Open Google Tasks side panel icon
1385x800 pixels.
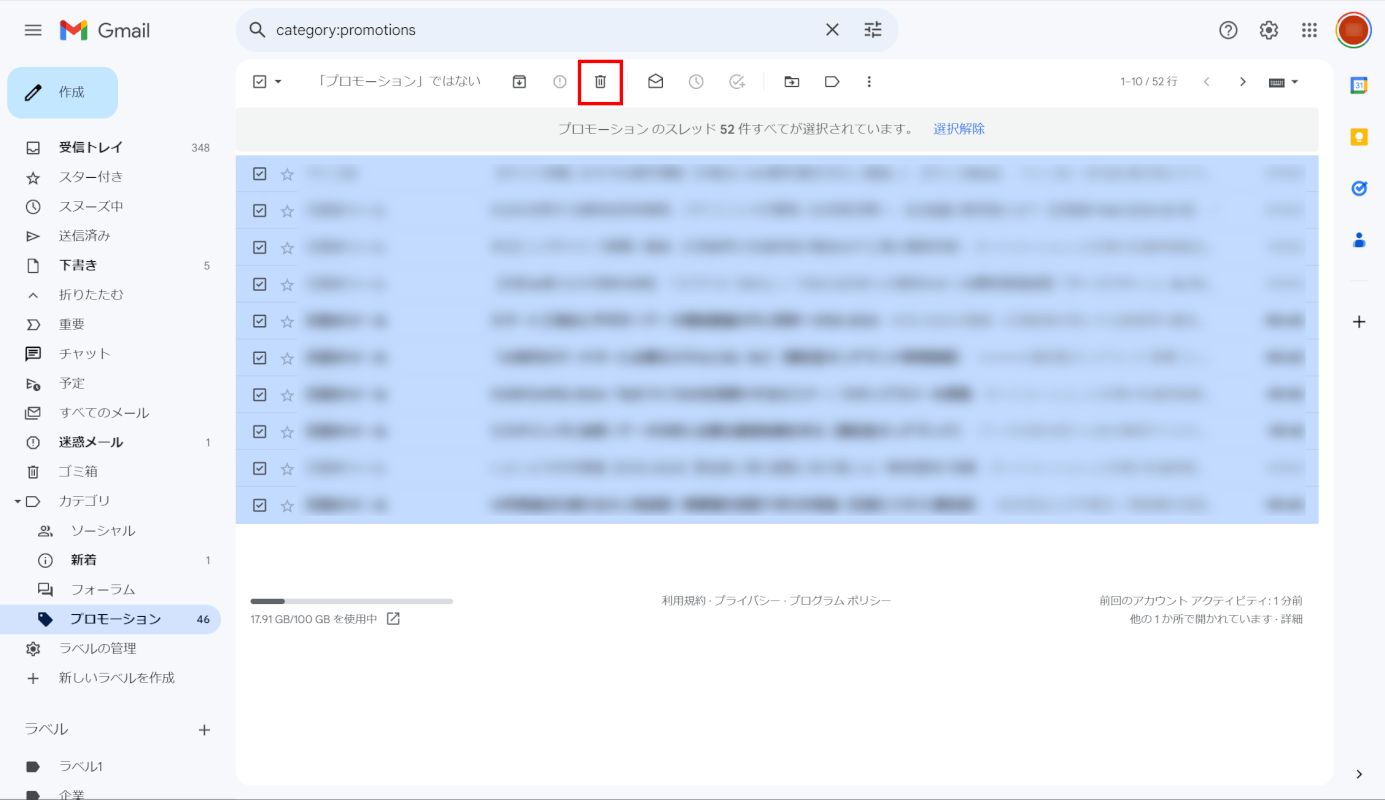[x=1359, y=188]
